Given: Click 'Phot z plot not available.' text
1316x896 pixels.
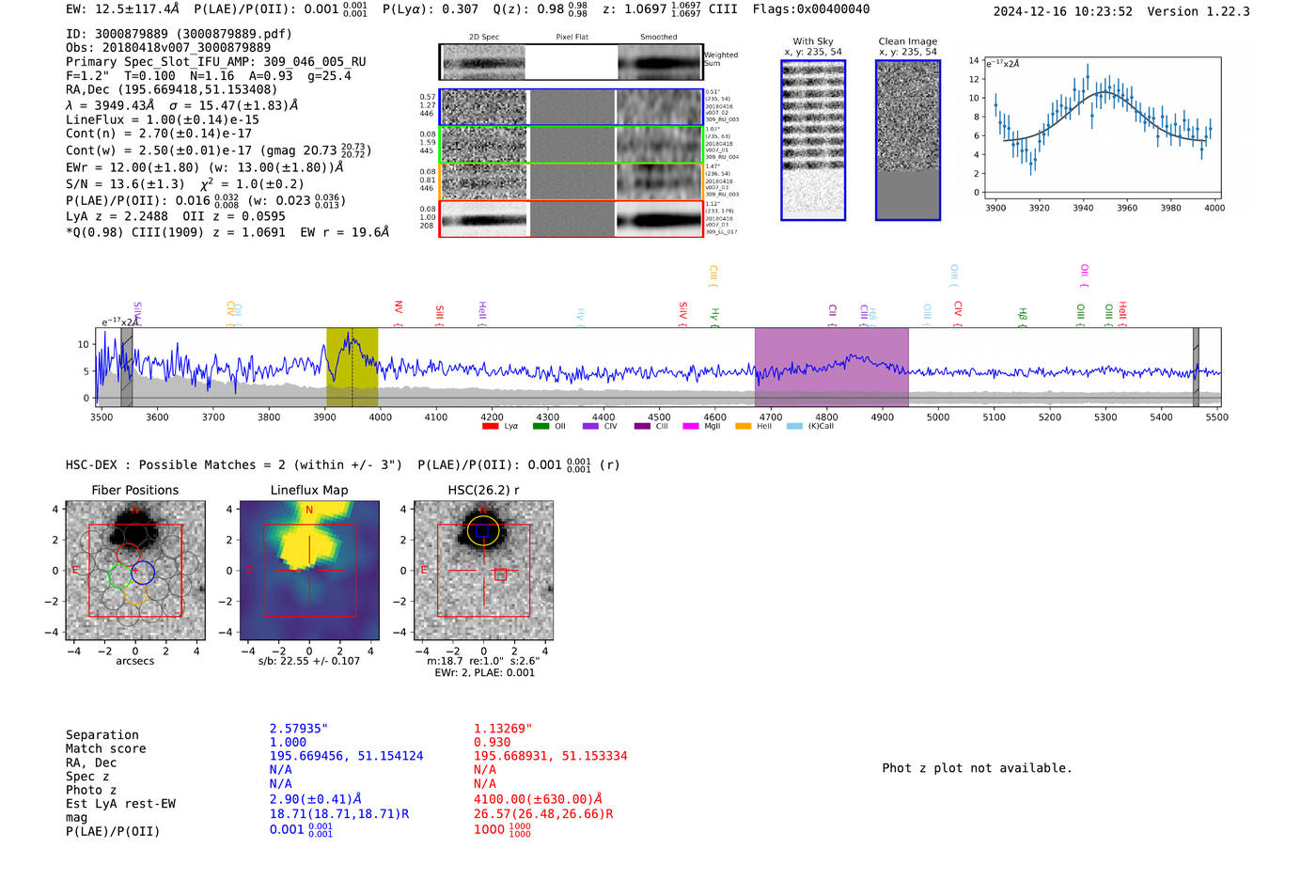Looking at the screenshot, I should pos(977,768).
